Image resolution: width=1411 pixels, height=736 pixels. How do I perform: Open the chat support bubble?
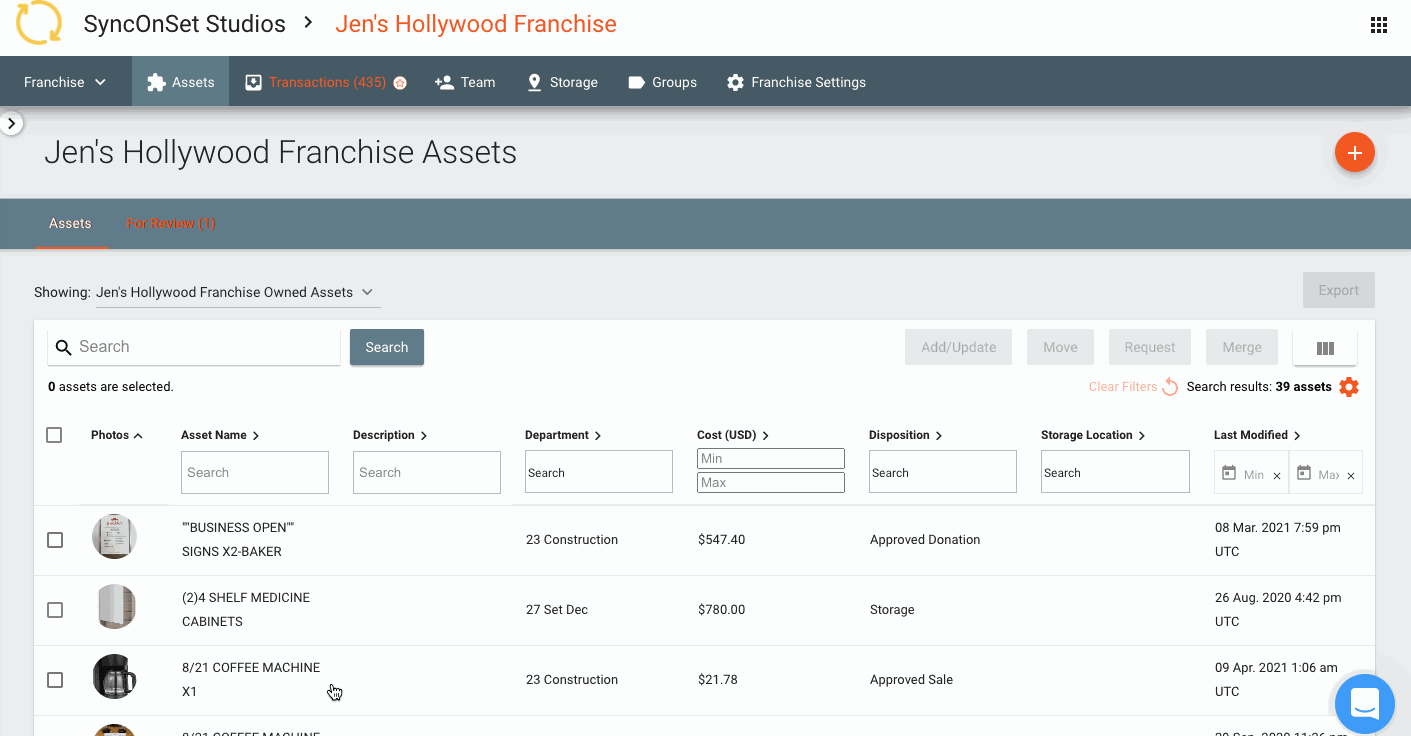pos(1365,704)
